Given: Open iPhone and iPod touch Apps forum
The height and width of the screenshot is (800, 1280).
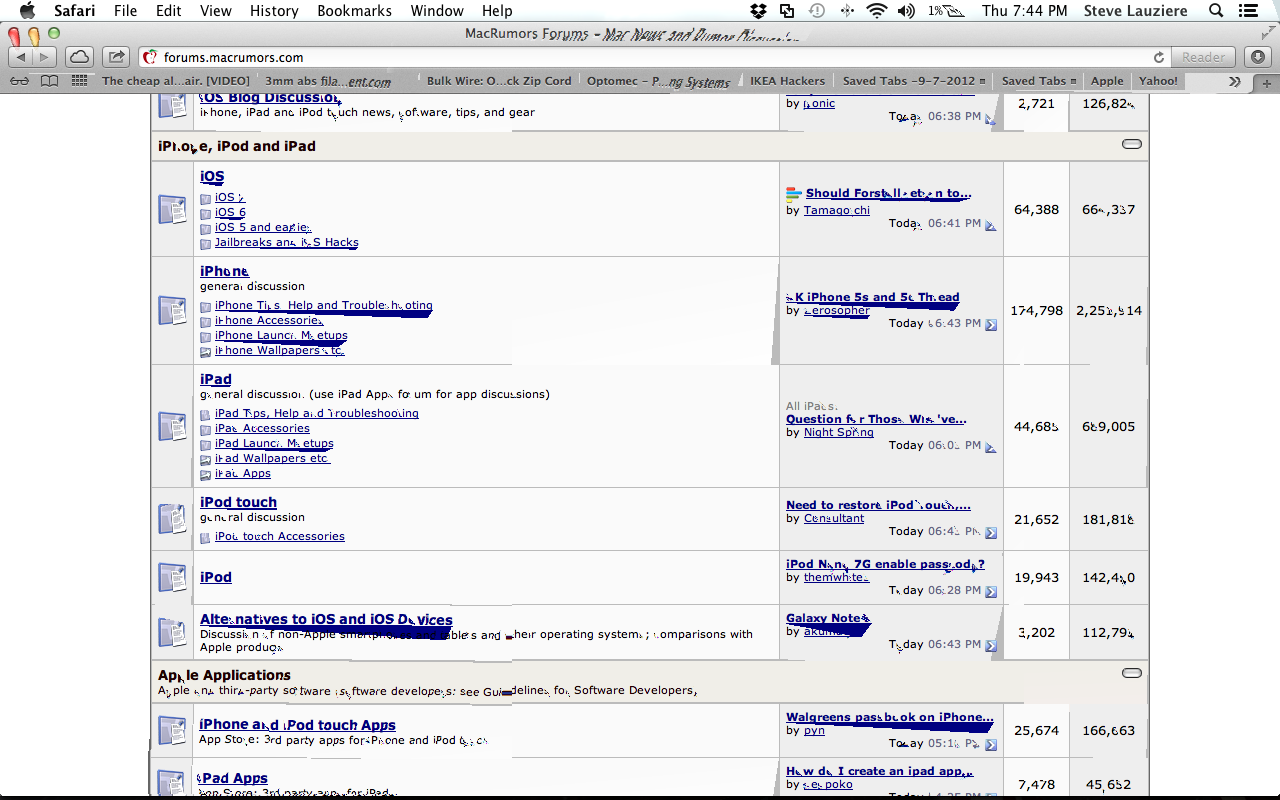Looking at the screenshot, I should tap(297, 725).
